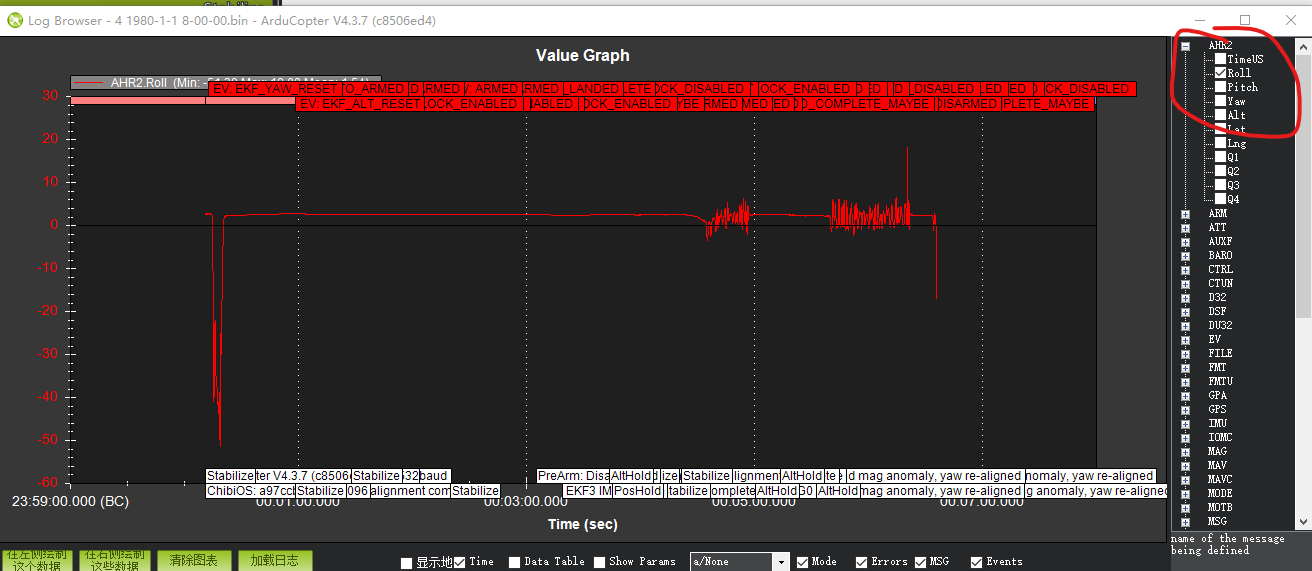The image size is (1312, 571).
Task: Expand the MSG tree node
Action: tap(1185, 521)
